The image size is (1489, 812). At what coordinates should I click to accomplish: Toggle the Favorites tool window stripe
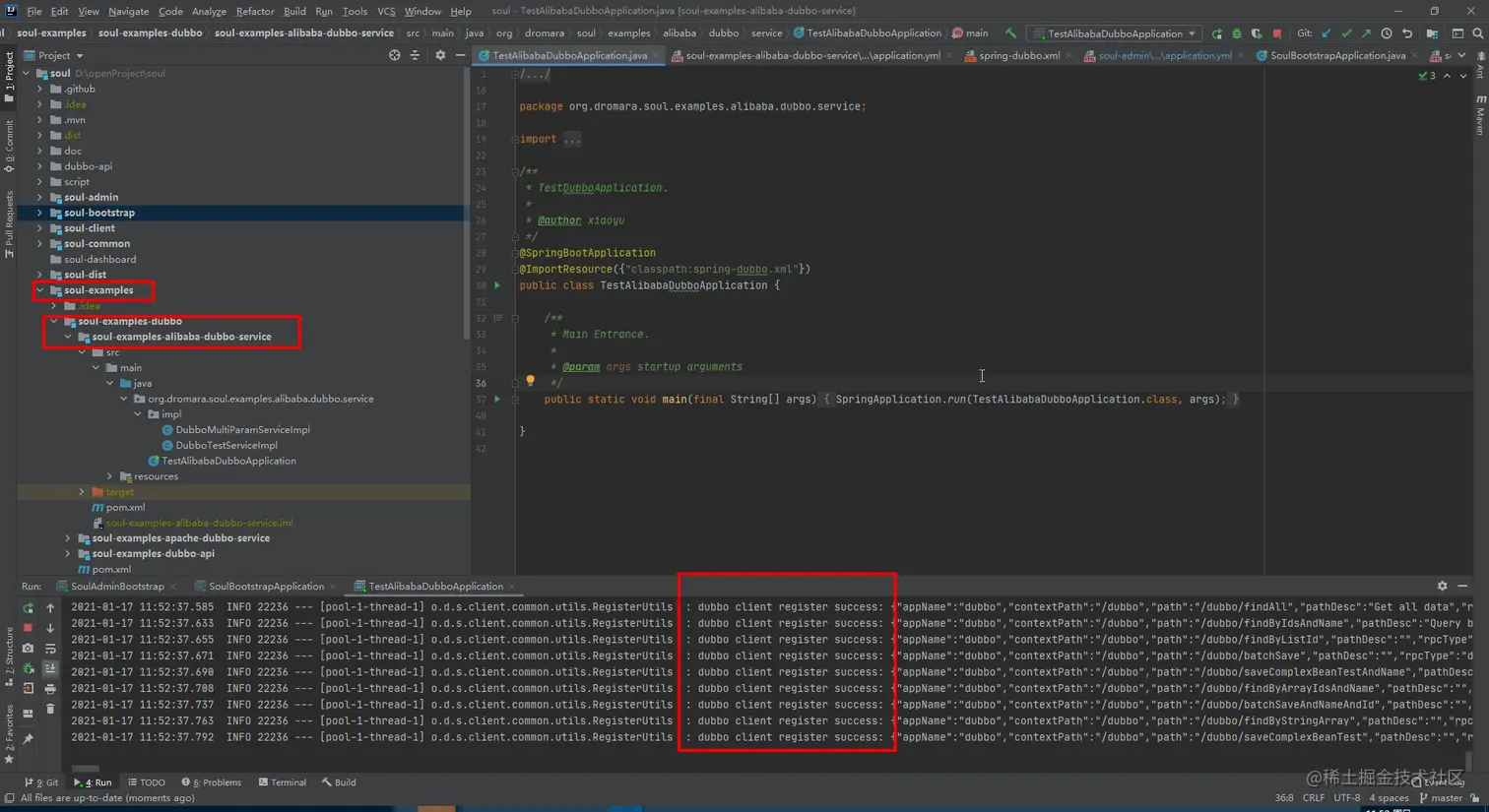point(9,733)
